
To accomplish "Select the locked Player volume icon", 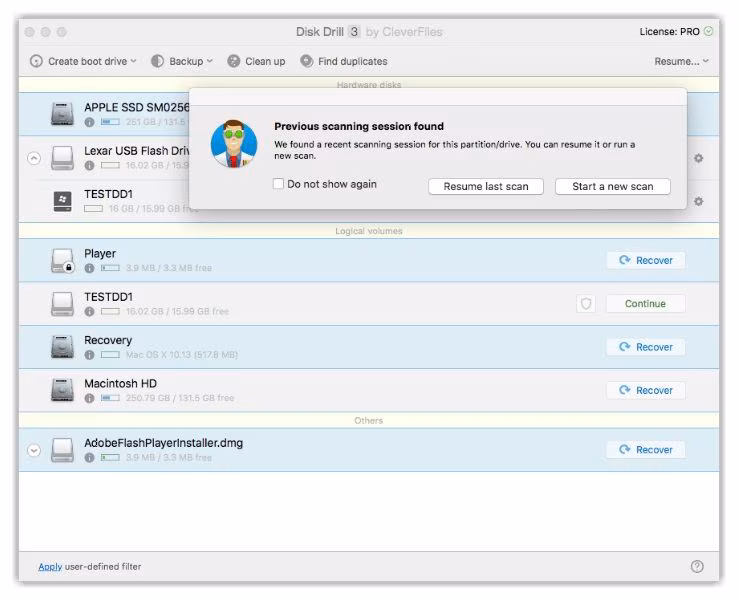I will [x=62, y=261].
